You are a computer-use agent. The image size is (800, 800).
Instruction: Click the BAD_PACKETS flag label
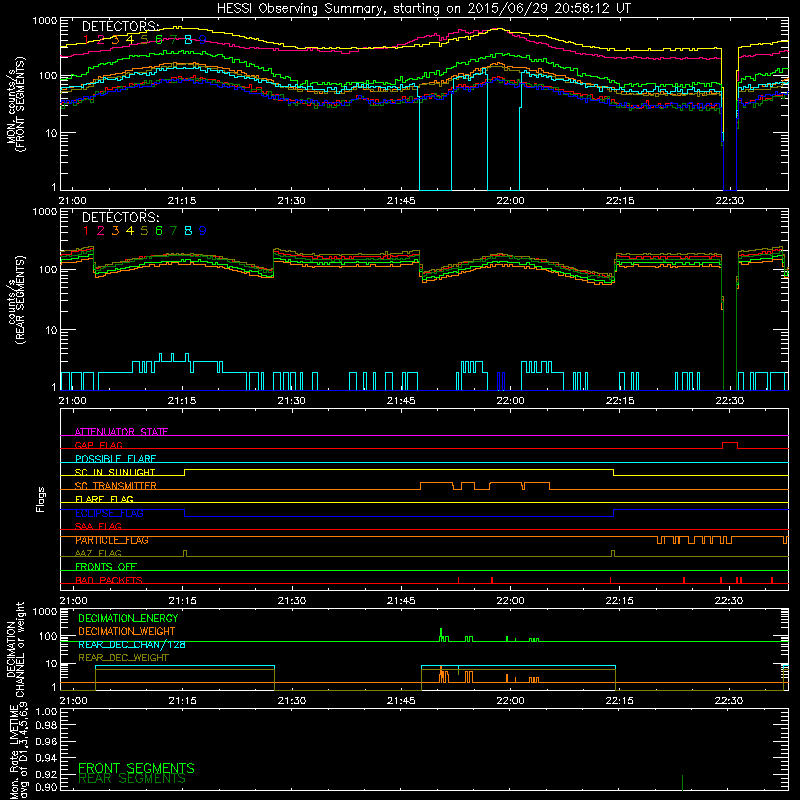[x=109, y=580]
